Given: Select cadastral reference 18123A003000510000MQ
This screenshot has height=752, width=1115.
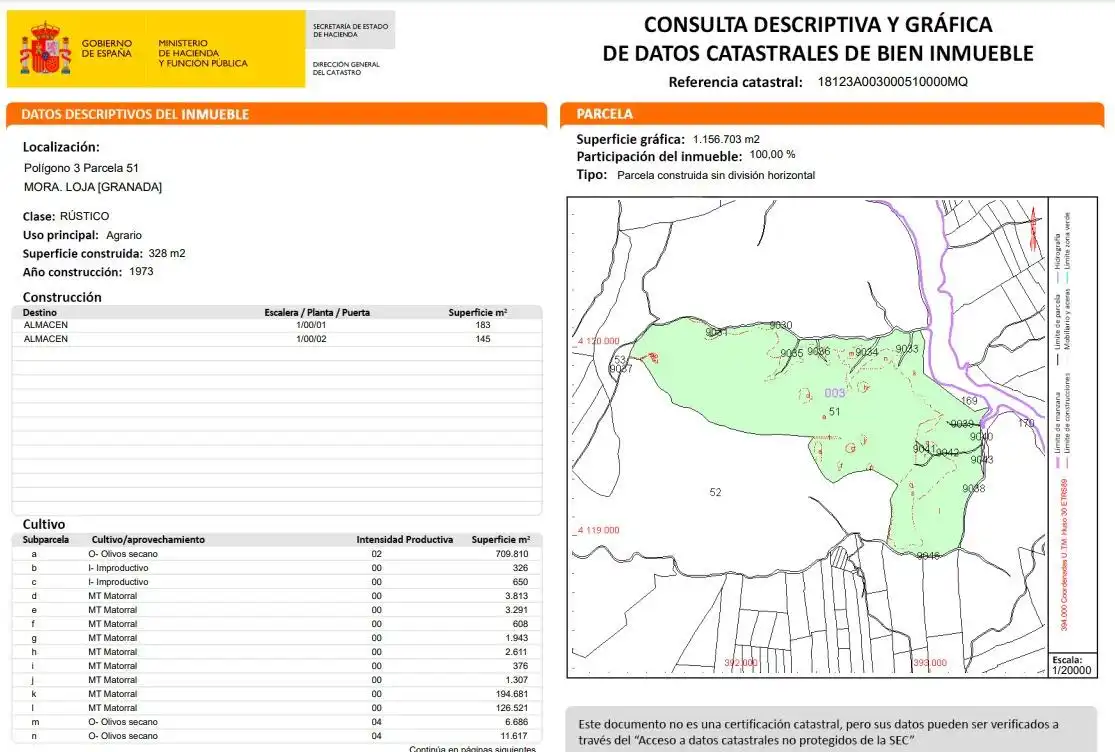Looking at the screenshot, I should click(x=892, y=82).
